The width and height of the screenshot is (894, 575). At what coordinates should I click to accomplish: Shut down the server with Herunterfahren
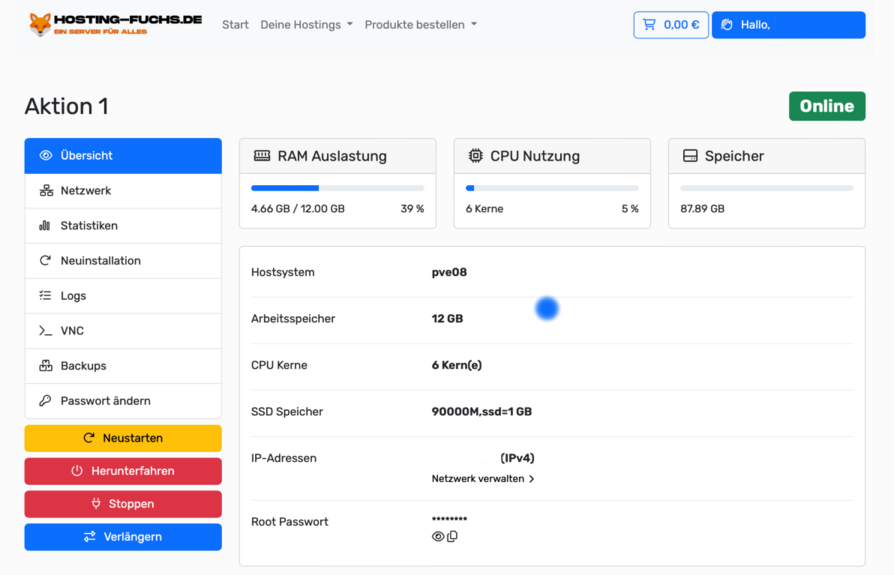123,471
